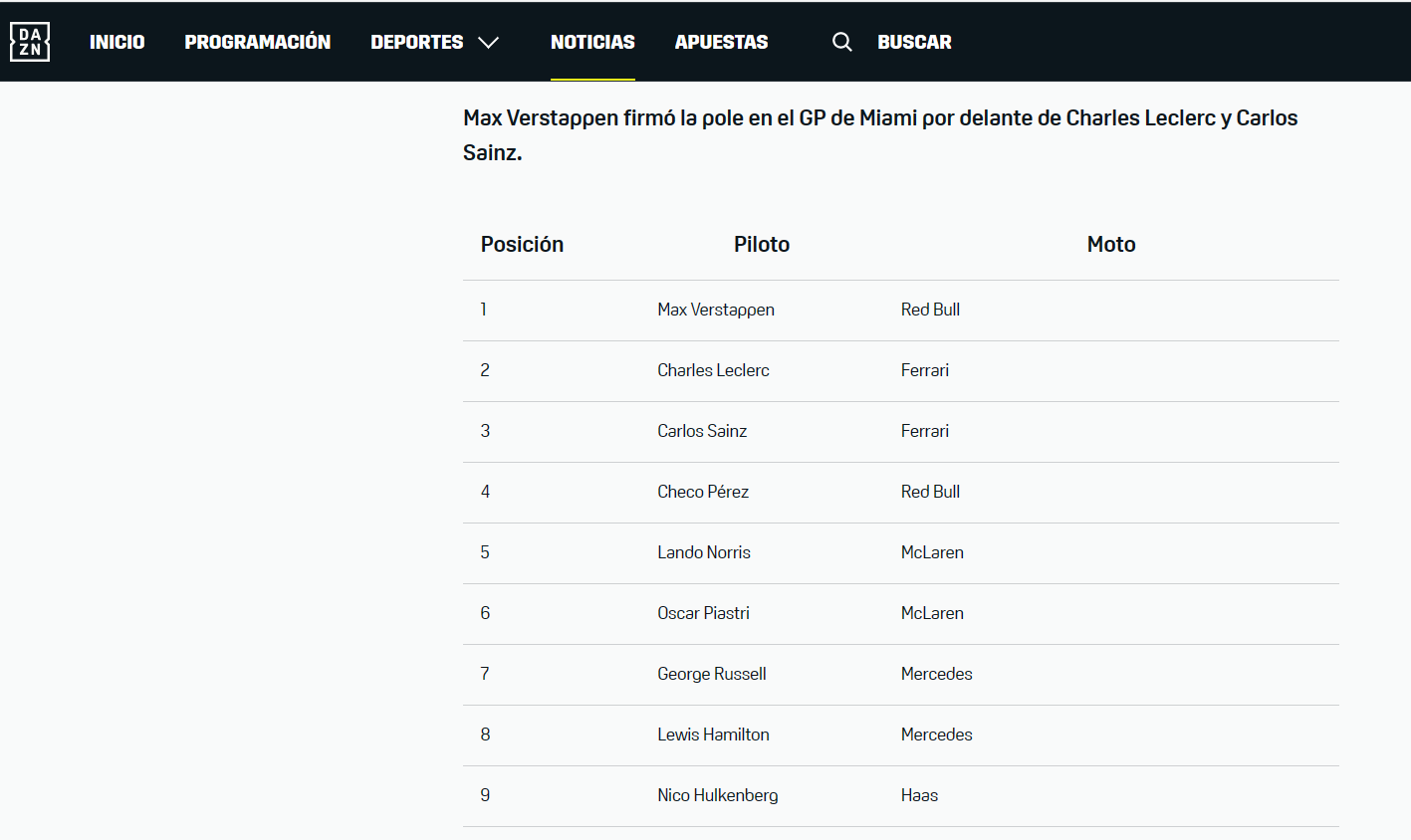This screenshot has width=1411, height=840.
Task: Click Red Bull in Verstappen's row
Action: 930,310
